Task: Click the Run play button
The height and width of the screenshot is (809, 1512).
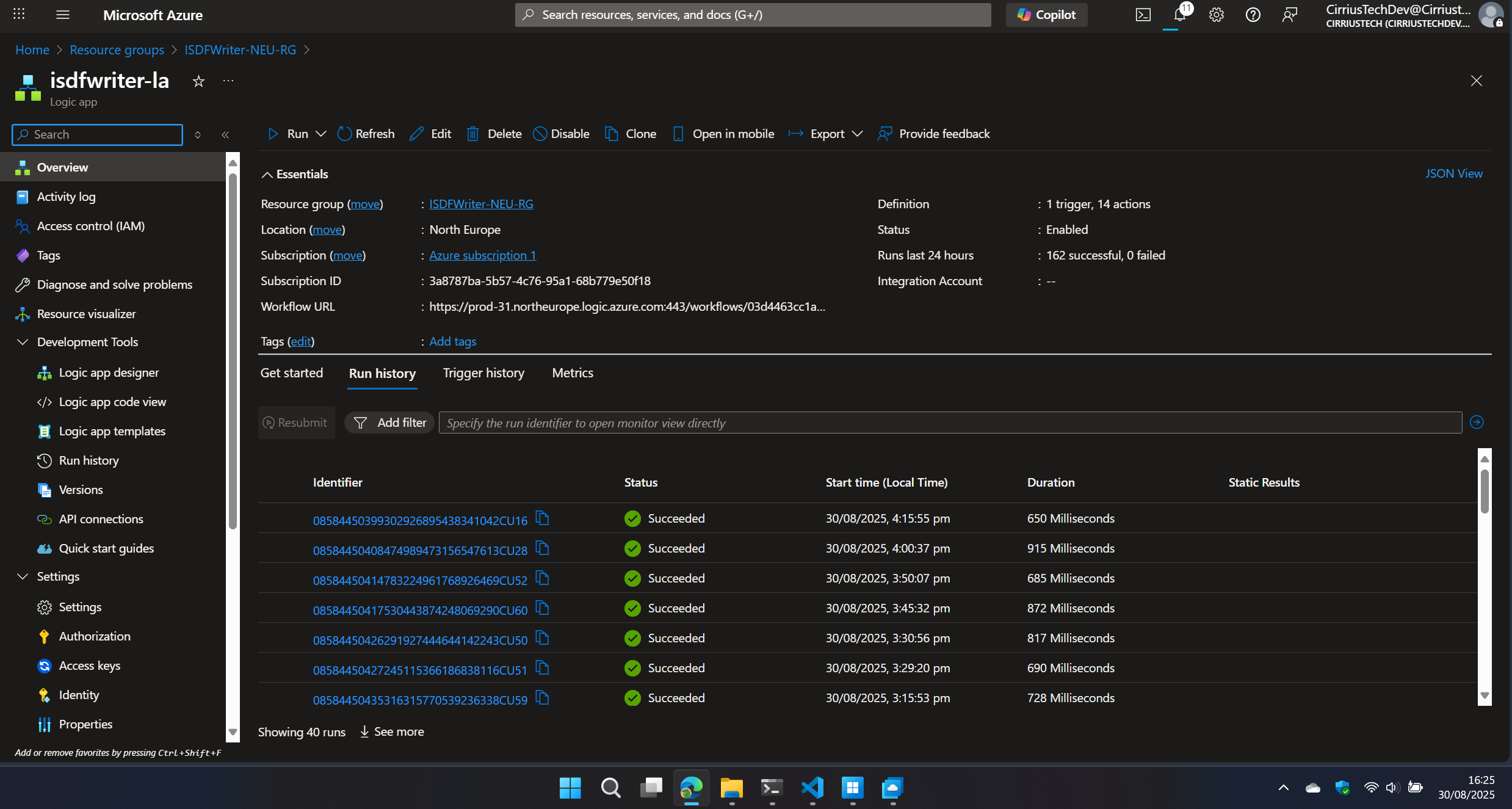Action: [x=288, y=134]
